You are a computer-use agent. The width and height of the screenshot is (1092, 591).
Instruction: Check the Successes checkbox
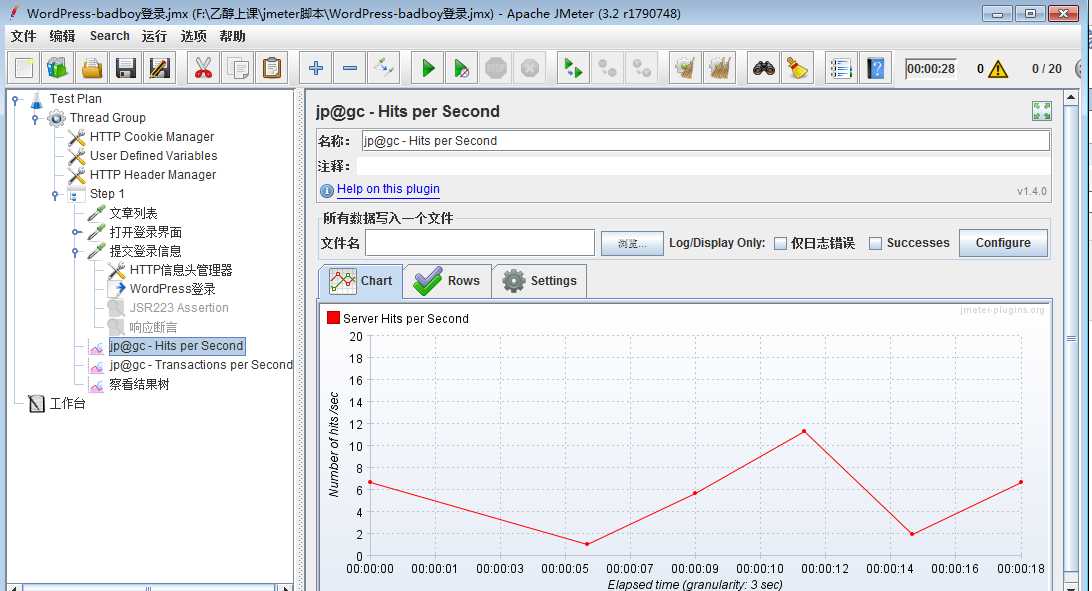pyautogui.click(x=875, y=243)
